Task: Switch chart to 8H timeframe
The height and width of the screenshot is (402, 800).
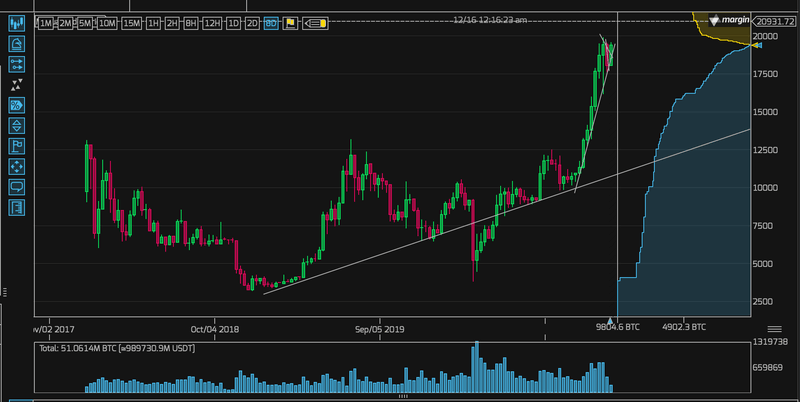Action: point(191,23)
